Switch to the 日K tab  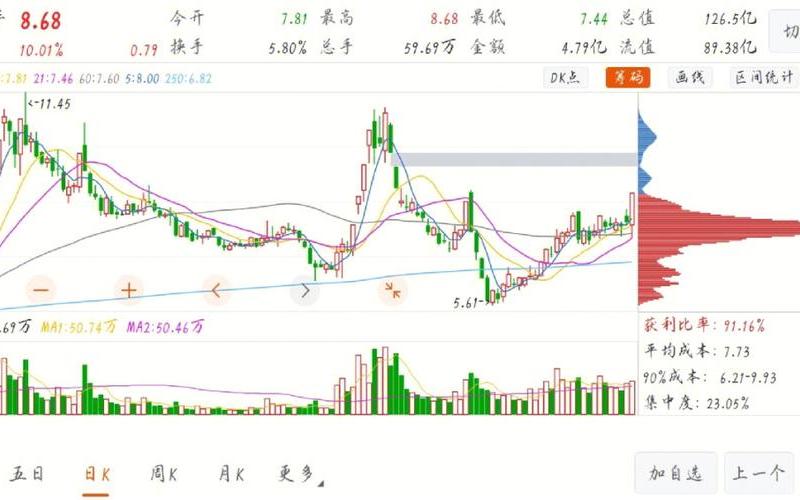pos(96,474)
